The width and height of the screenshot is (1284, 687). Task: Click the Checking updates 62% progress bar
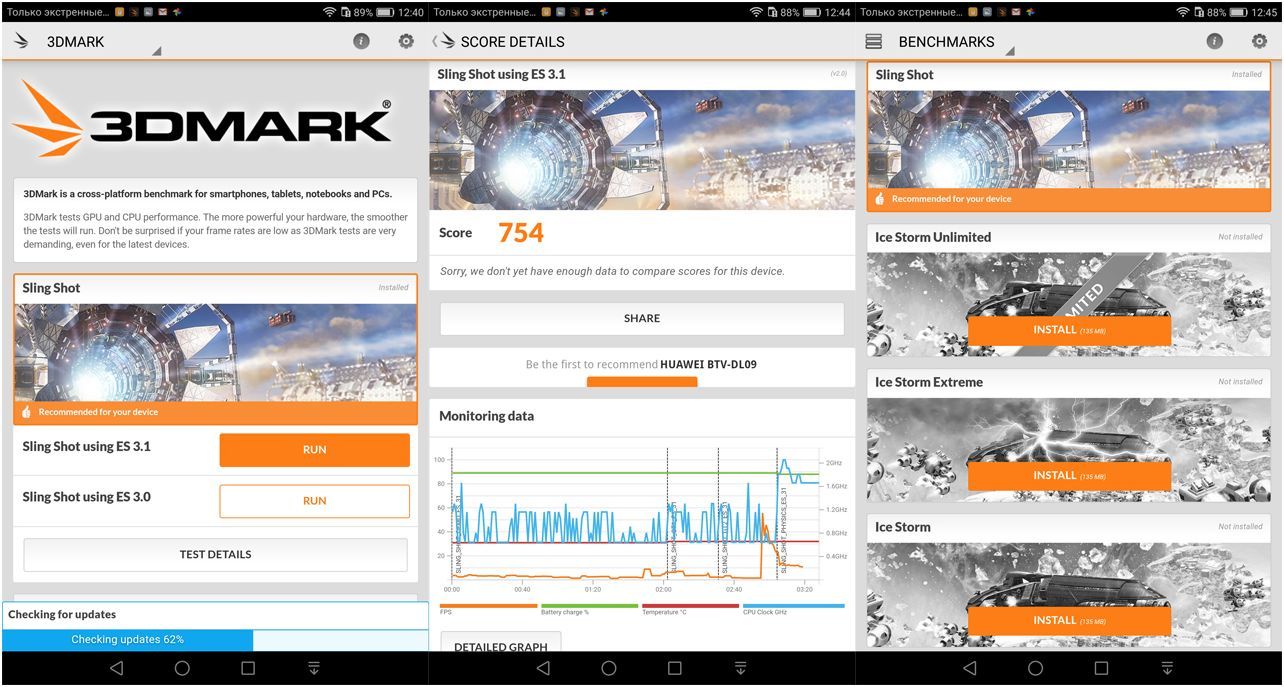coord(127,640)
